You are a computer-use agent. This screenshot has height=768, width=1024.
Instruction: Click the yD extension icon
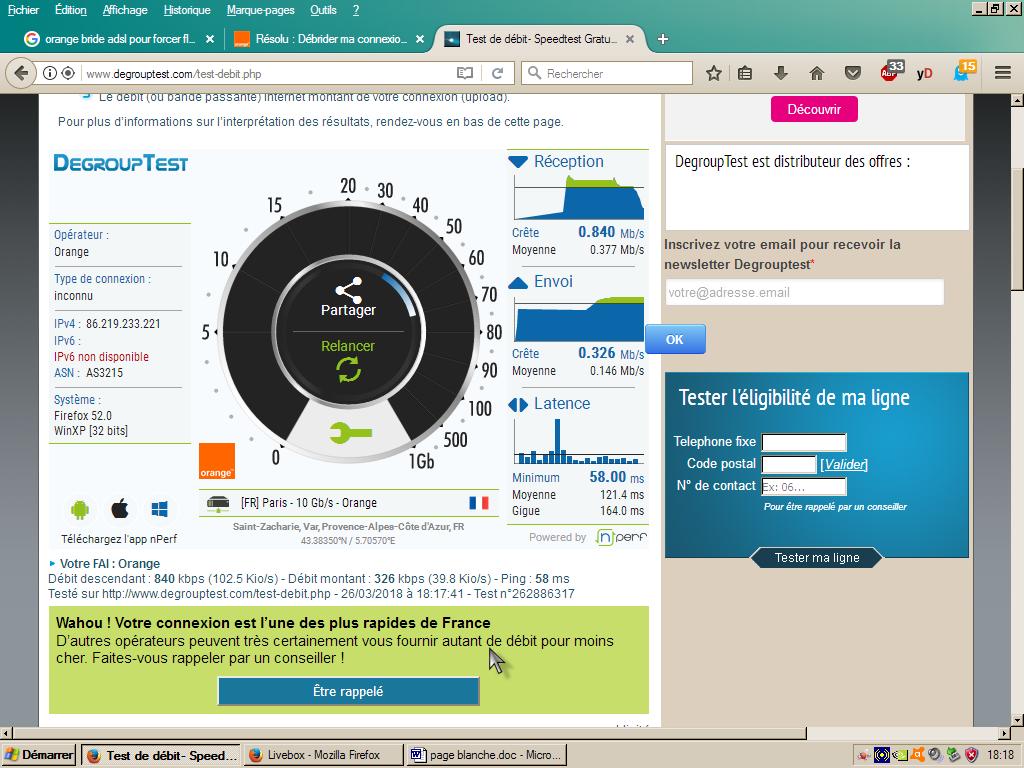[x=924, y=73]
